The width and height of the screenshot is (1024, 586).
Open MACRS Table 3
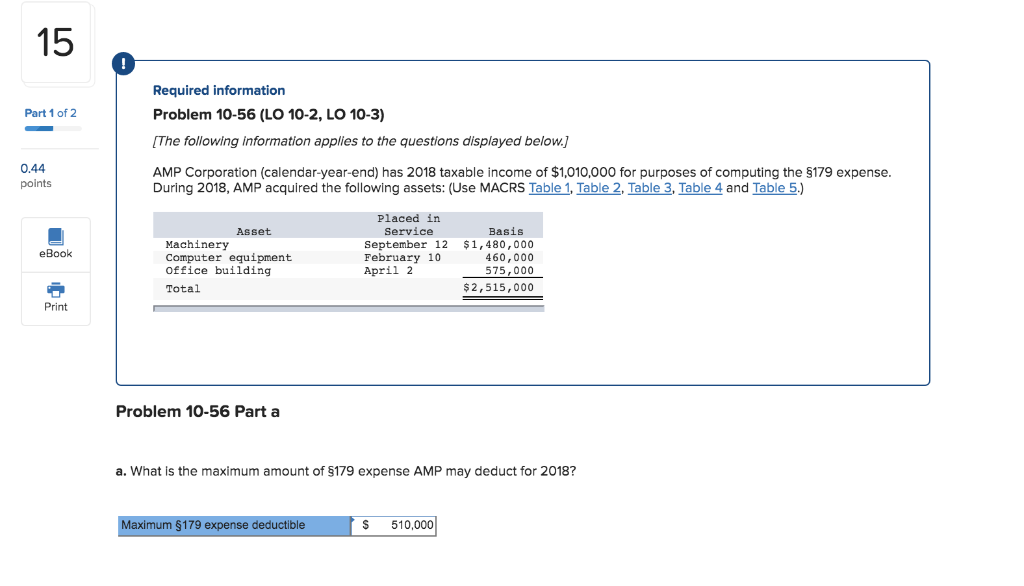pyautogui.click(x=649, y=187)
